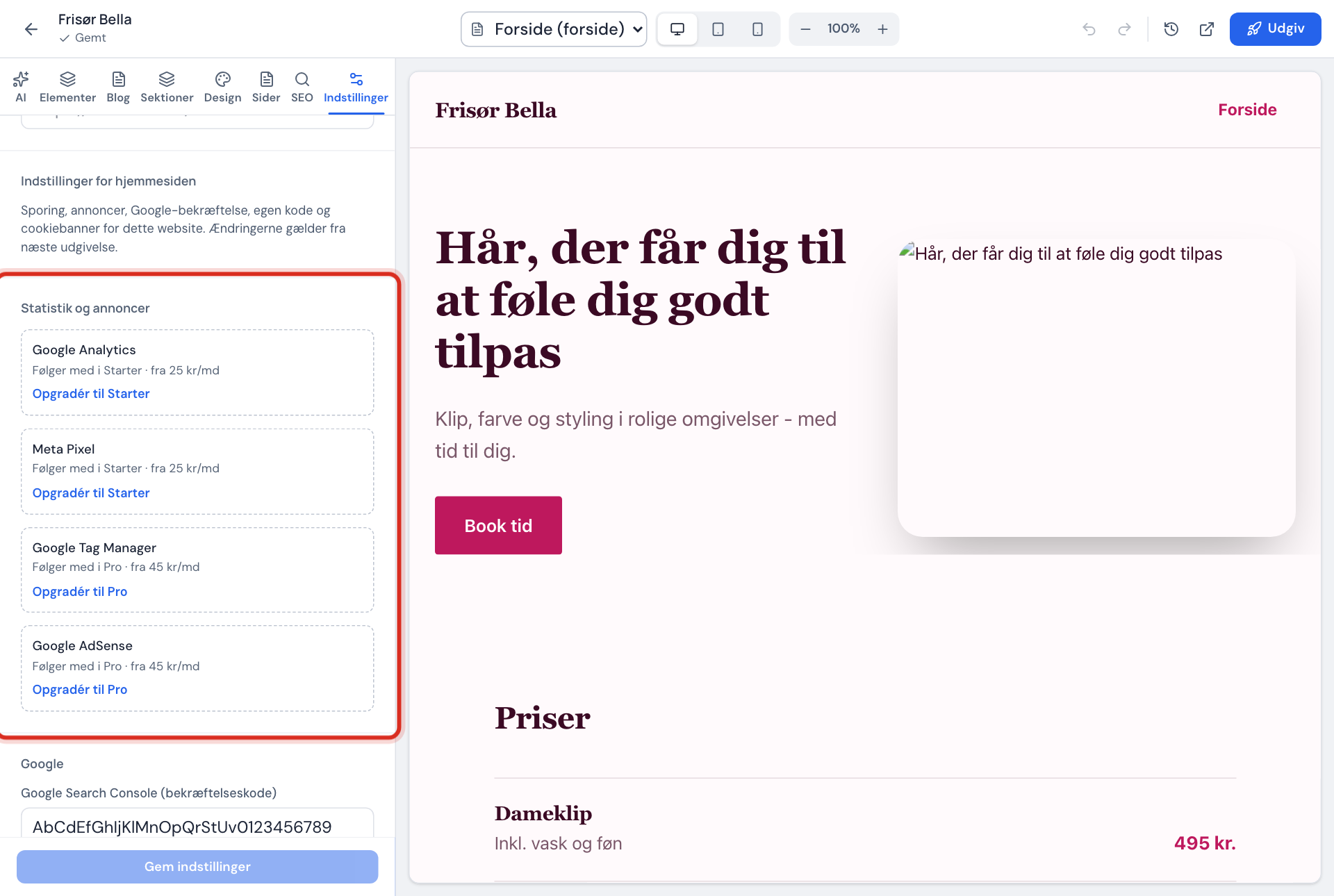Switch to the Blog tab

pyautogui.click(x=118, y=87)
